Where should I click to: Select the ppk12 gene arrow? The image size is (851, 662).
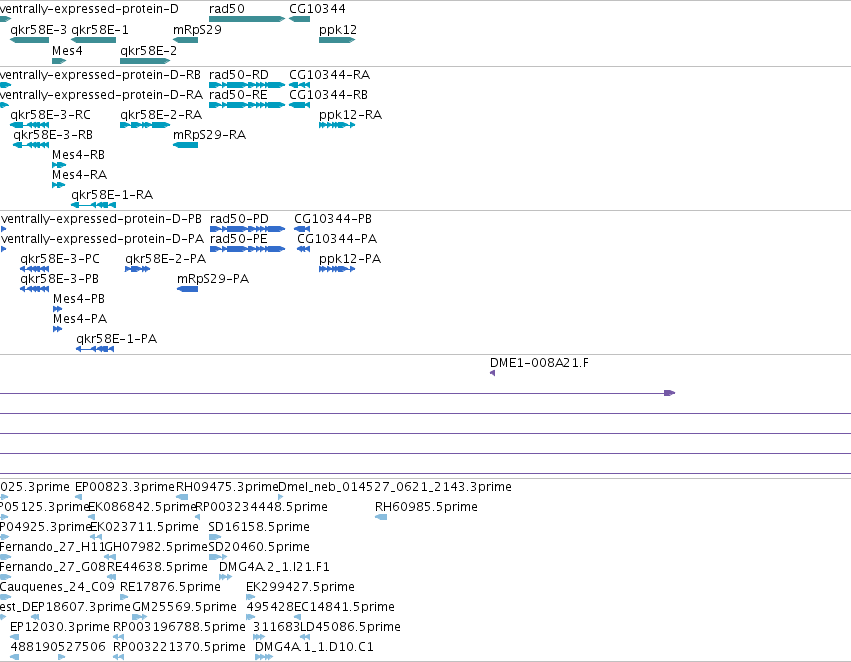[337, 40]
